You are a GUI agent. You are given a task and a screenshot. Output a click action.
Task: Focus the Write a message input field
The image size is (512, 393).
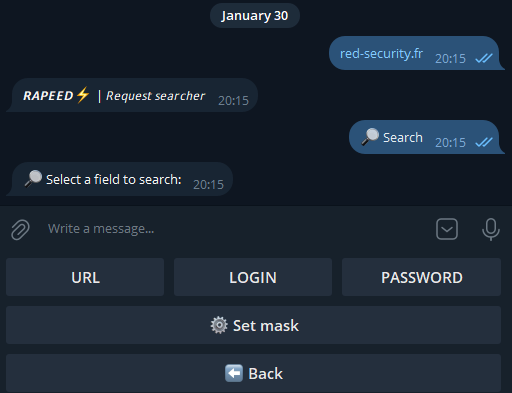tap(233, 229)
